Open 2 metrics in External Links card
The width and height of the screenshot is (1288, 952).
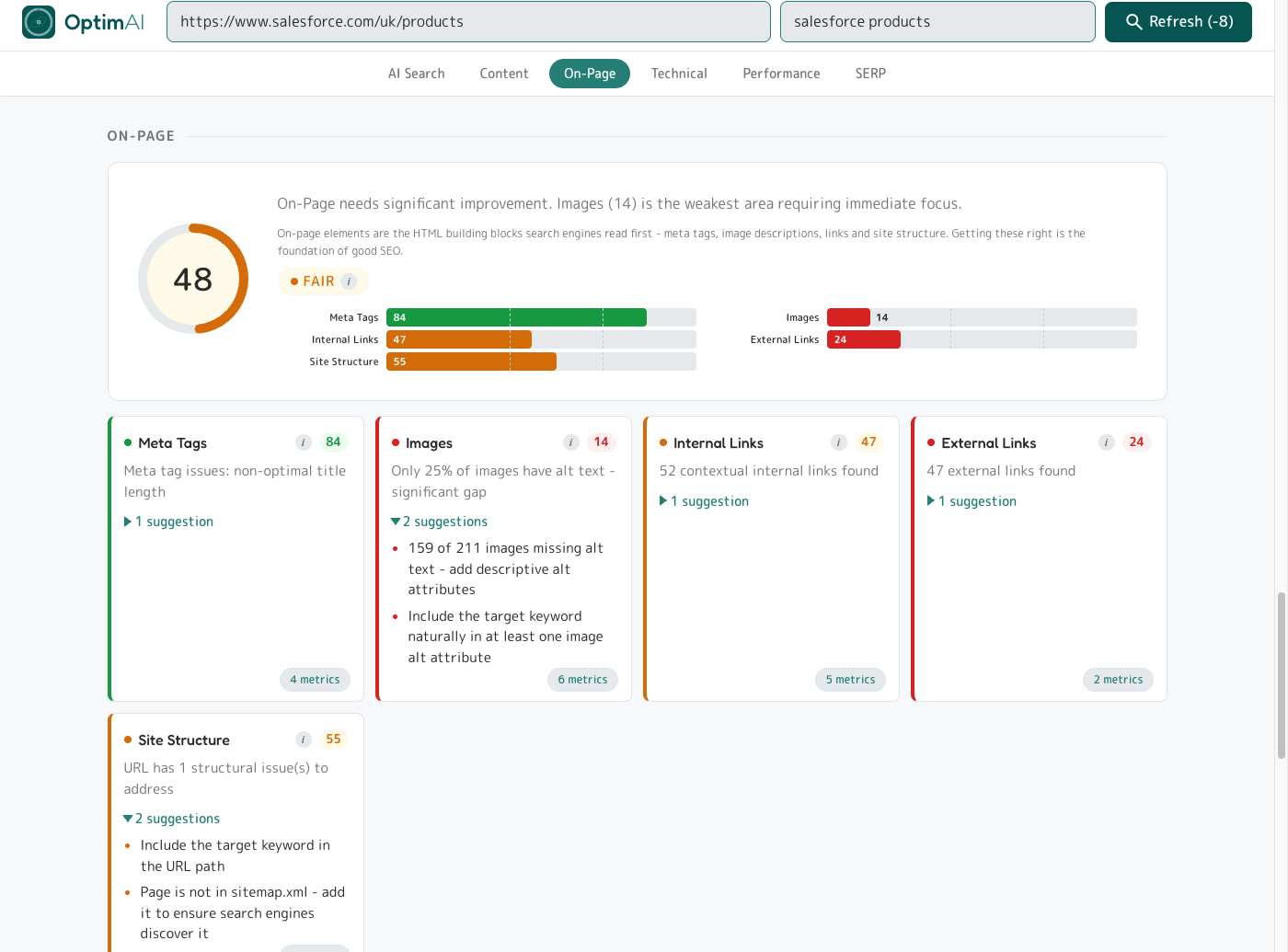click(x=1118, y=680)
